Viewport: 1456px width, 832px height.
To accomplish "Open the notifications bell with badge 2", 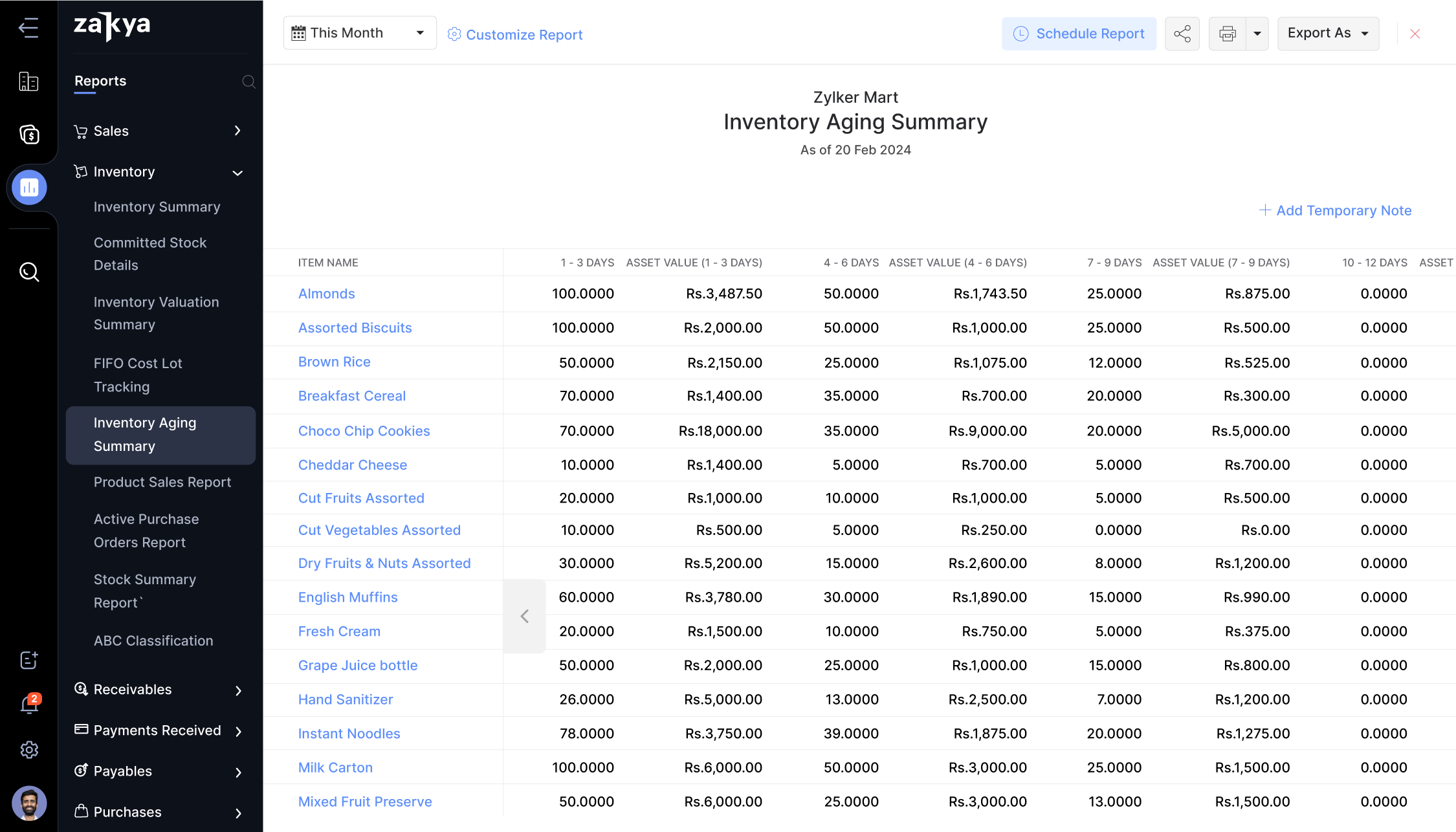I will tap(28, 705).
